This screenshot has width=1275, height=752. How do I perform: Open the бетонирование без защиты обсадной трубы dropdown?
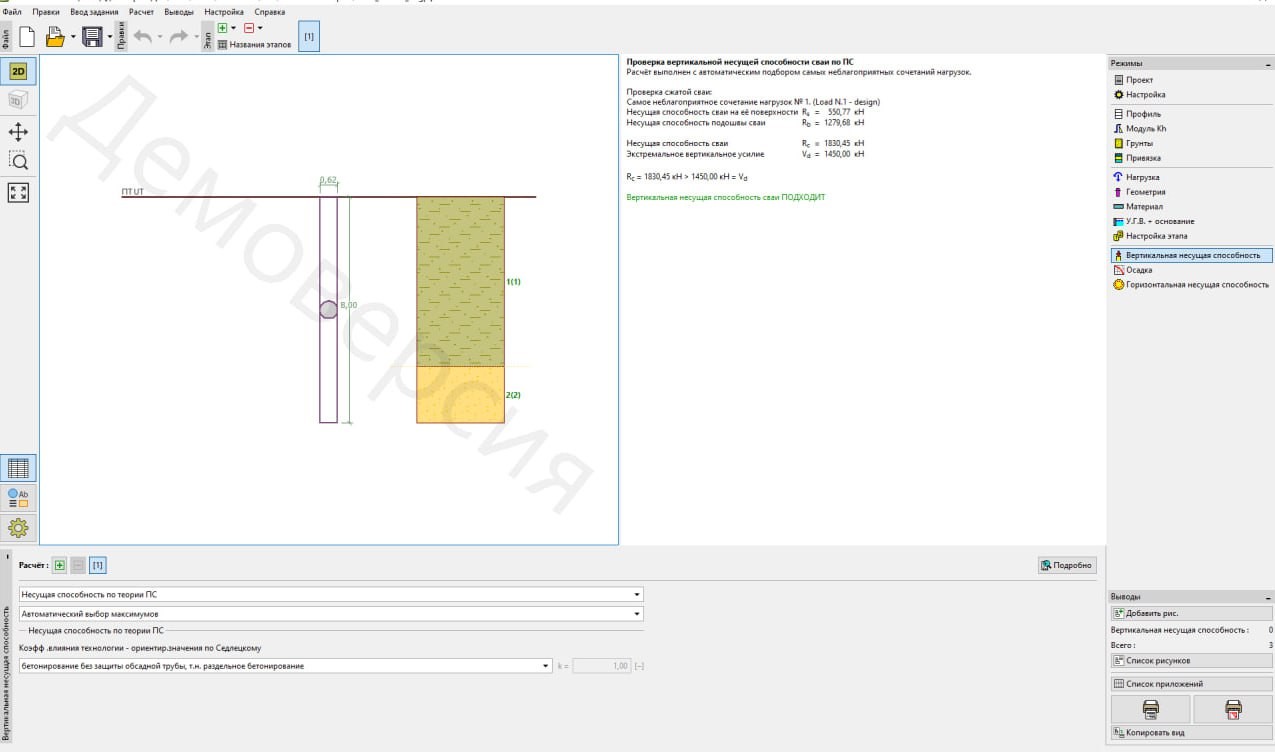tap(285, 666)
